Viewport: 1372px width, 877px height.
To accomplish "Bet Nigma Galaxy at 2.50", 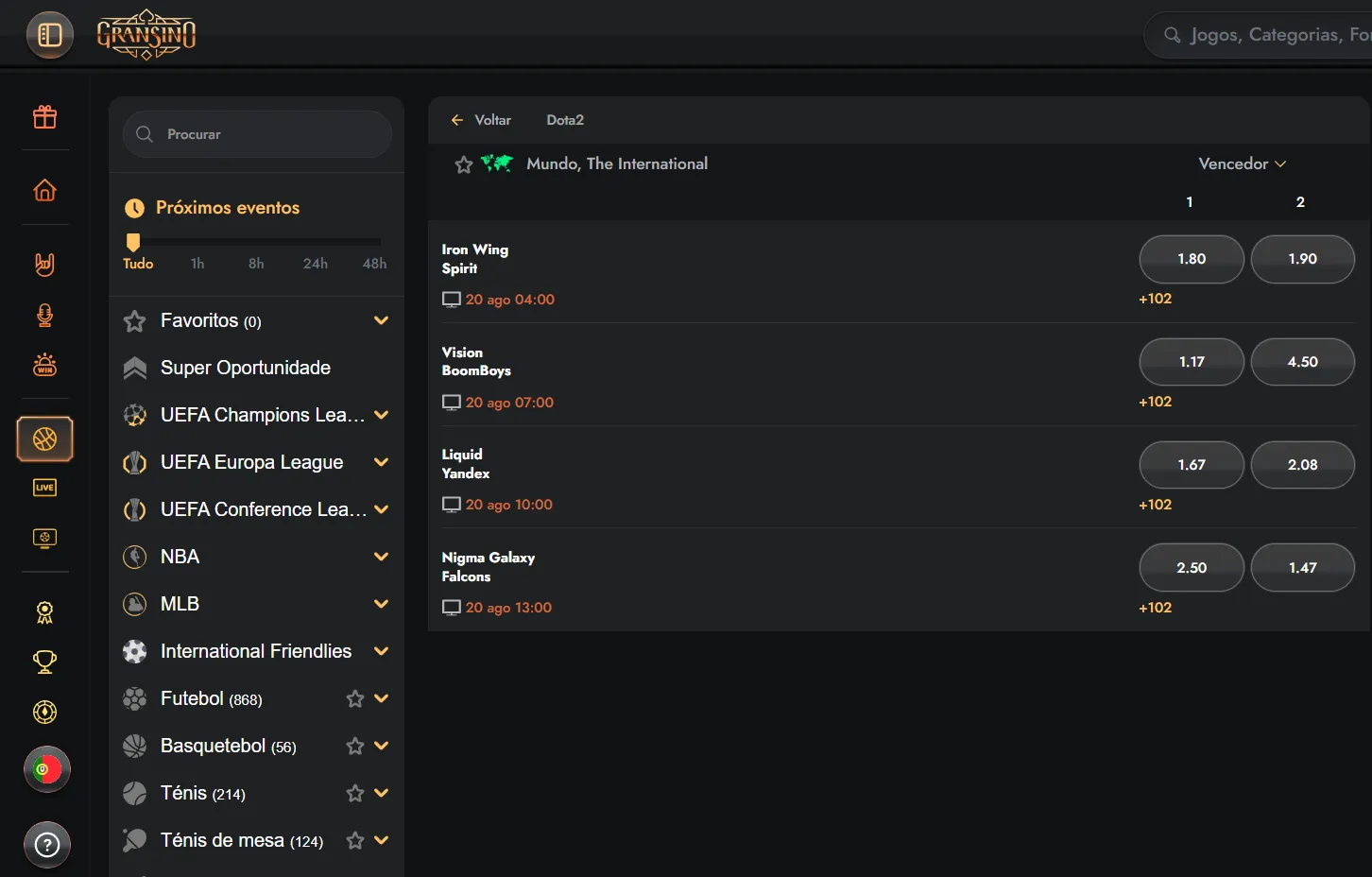I will point(1192,568).
